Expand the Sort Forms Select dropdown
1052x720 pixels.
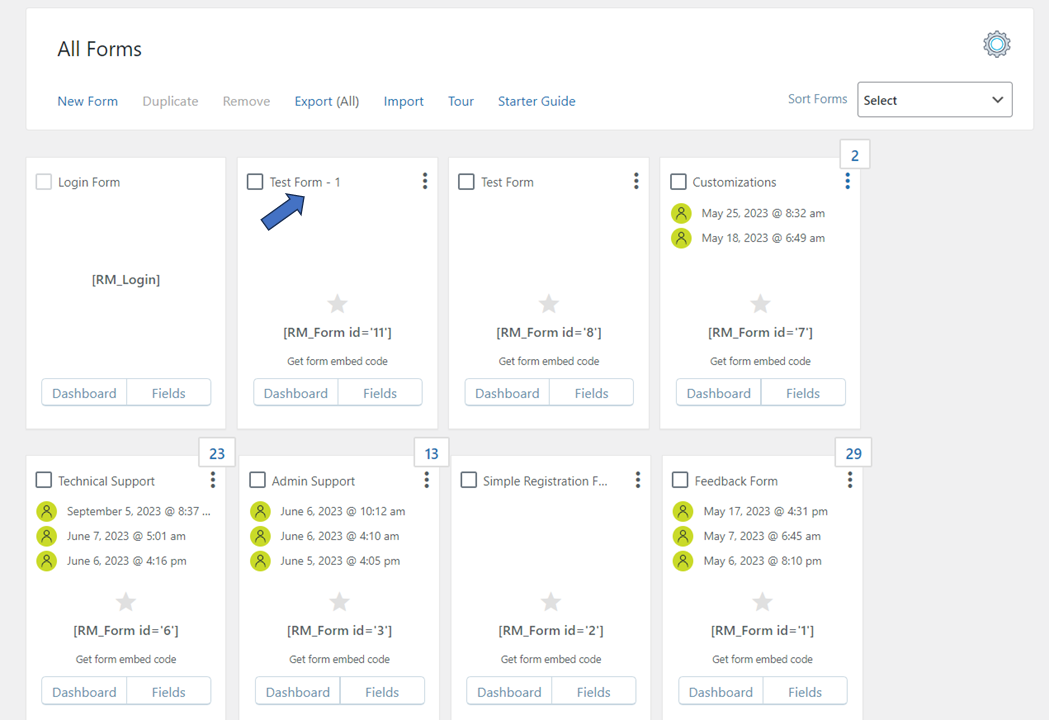935,100
